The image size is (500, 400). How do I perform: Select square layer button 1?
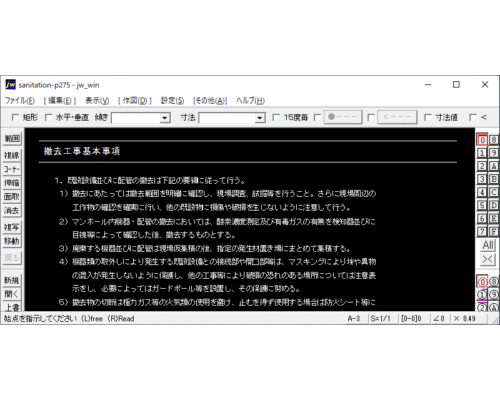pyautogui.click(x=482, y=153)
